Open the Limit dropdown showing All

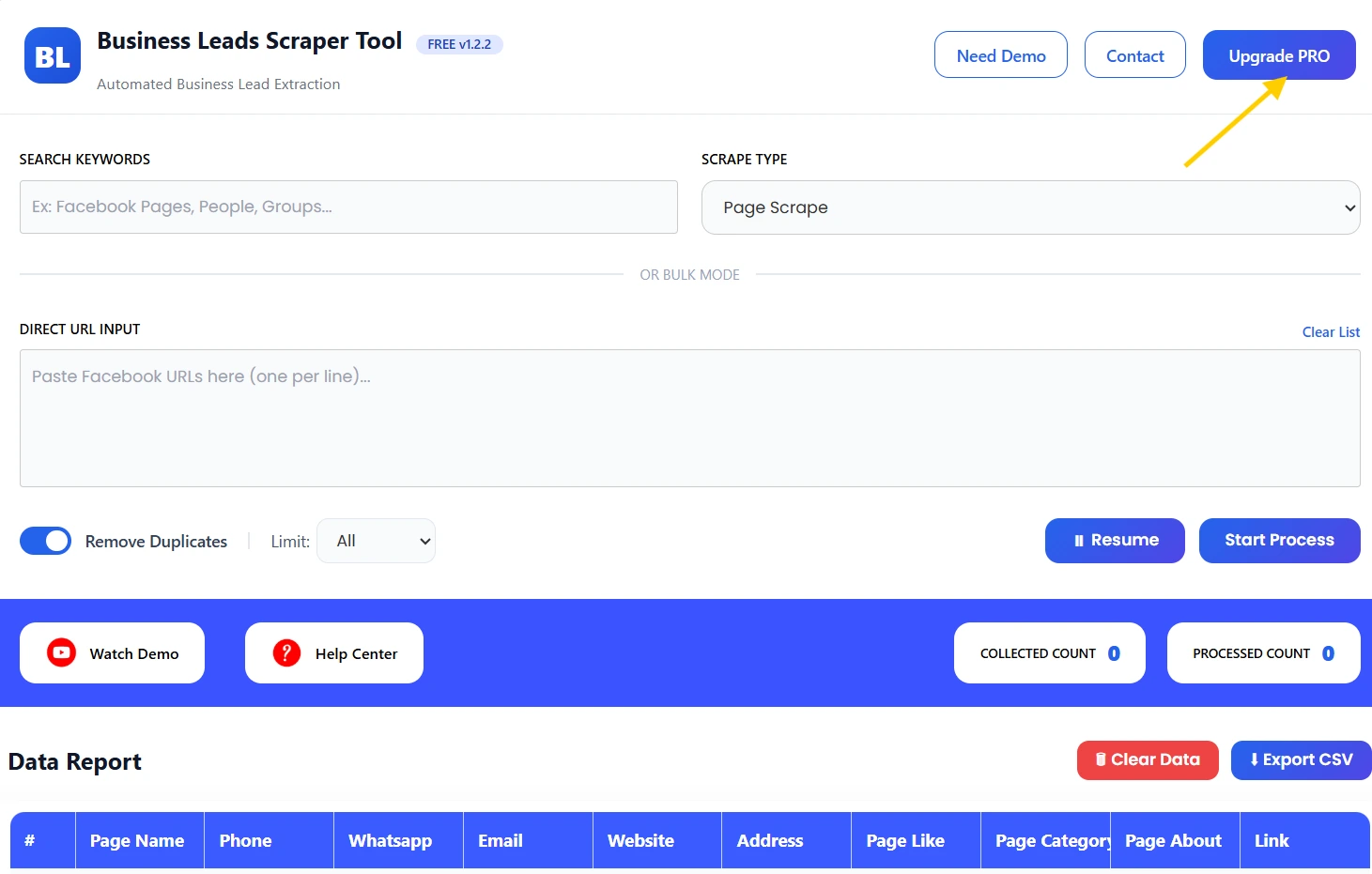pyautogui.click(x=376, y=540)
